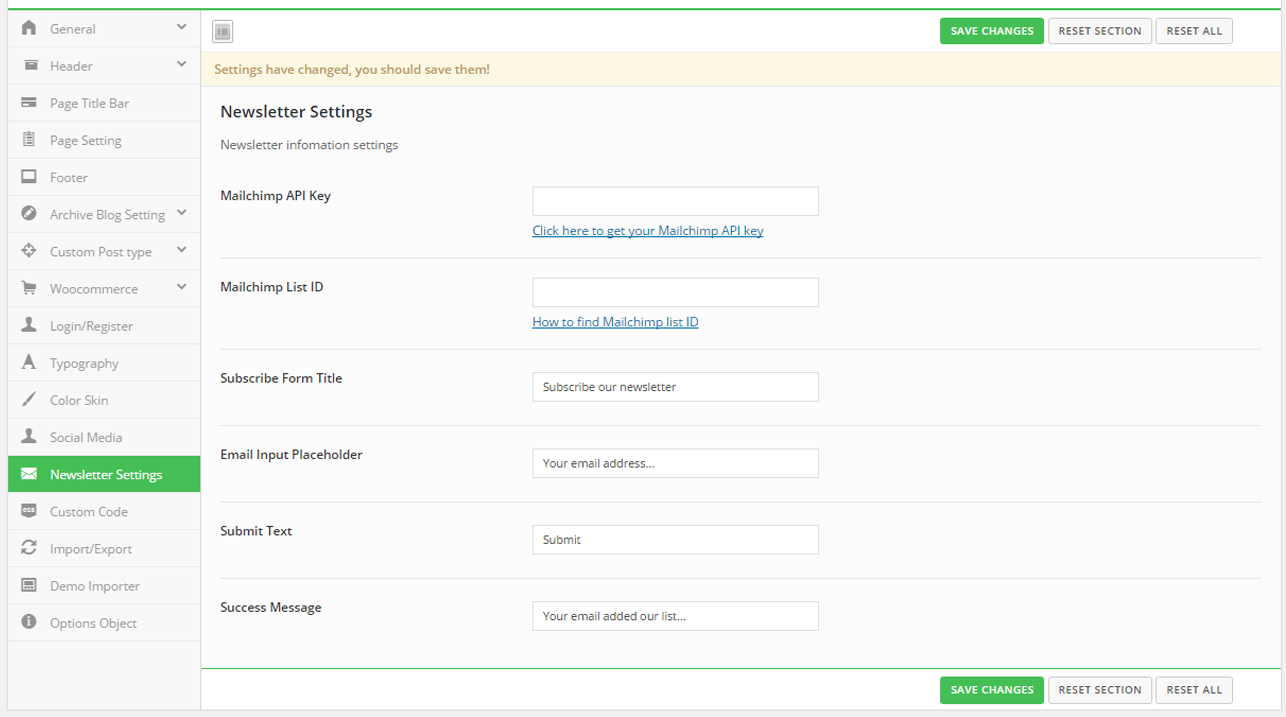
Task: Open the How to find Mailchimp list ID link
Action: coord(615,322)
